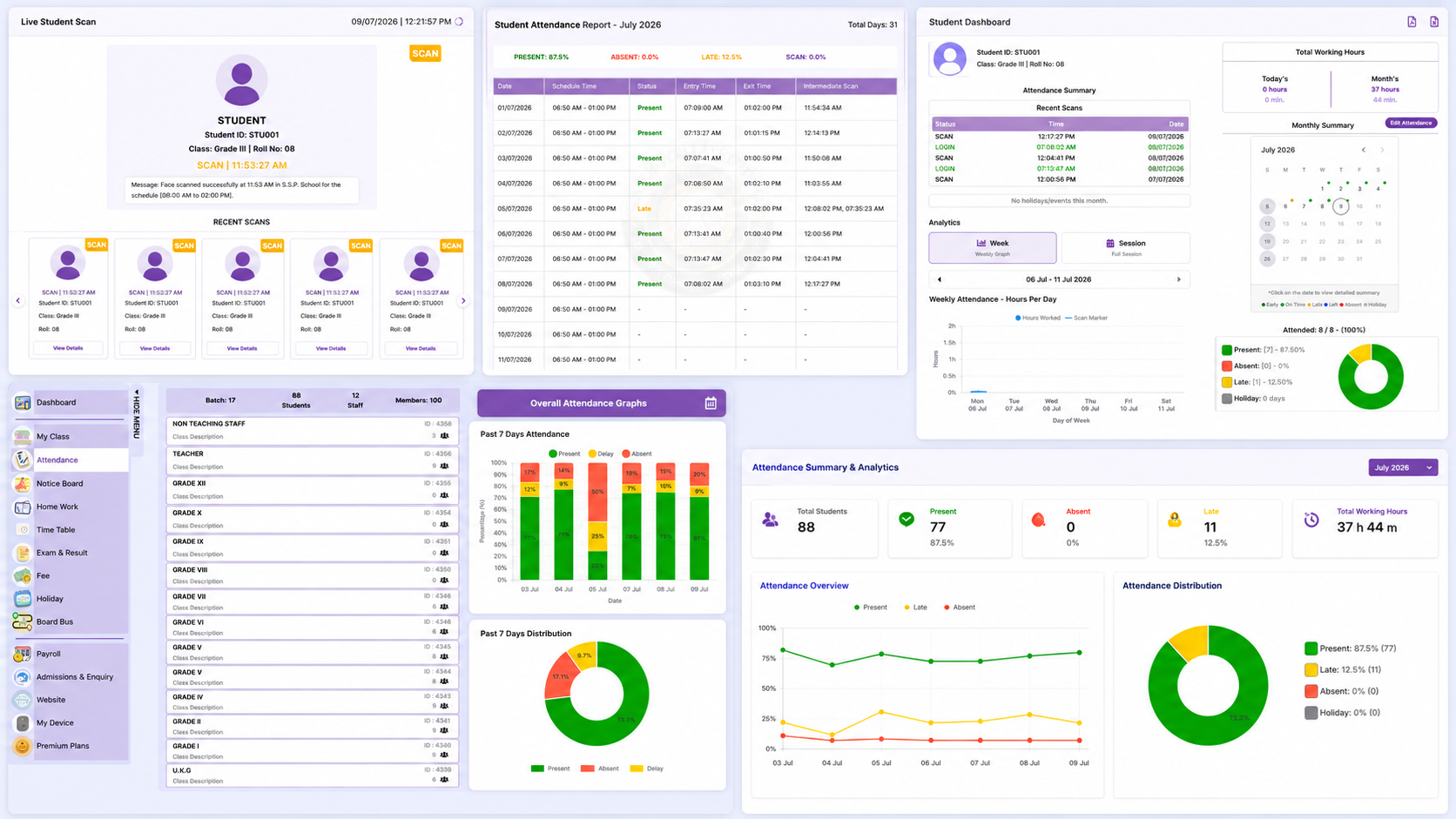Show previous recent scans with left arrow
This screenshot has width=1456, height=819.
click(x=18, y=300)
